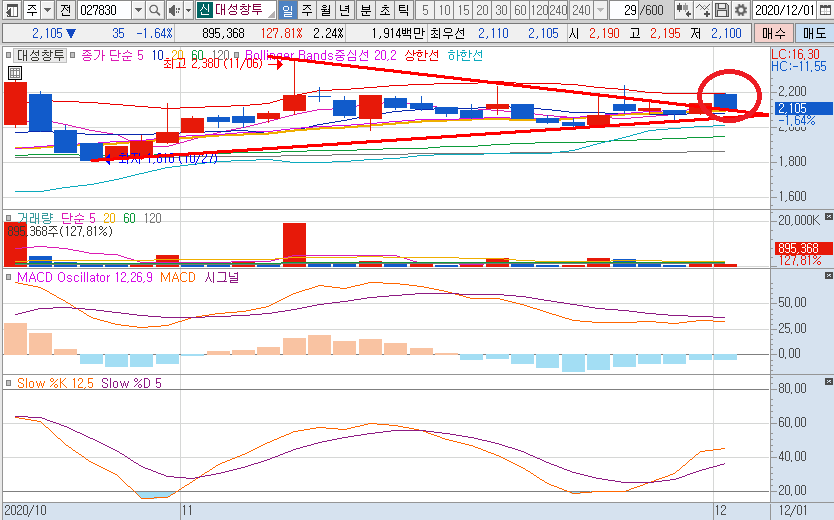The height and width of the screenshot is (520, 834).
Task: Click the add candlestick chart icon
Action: pos(683,10)
